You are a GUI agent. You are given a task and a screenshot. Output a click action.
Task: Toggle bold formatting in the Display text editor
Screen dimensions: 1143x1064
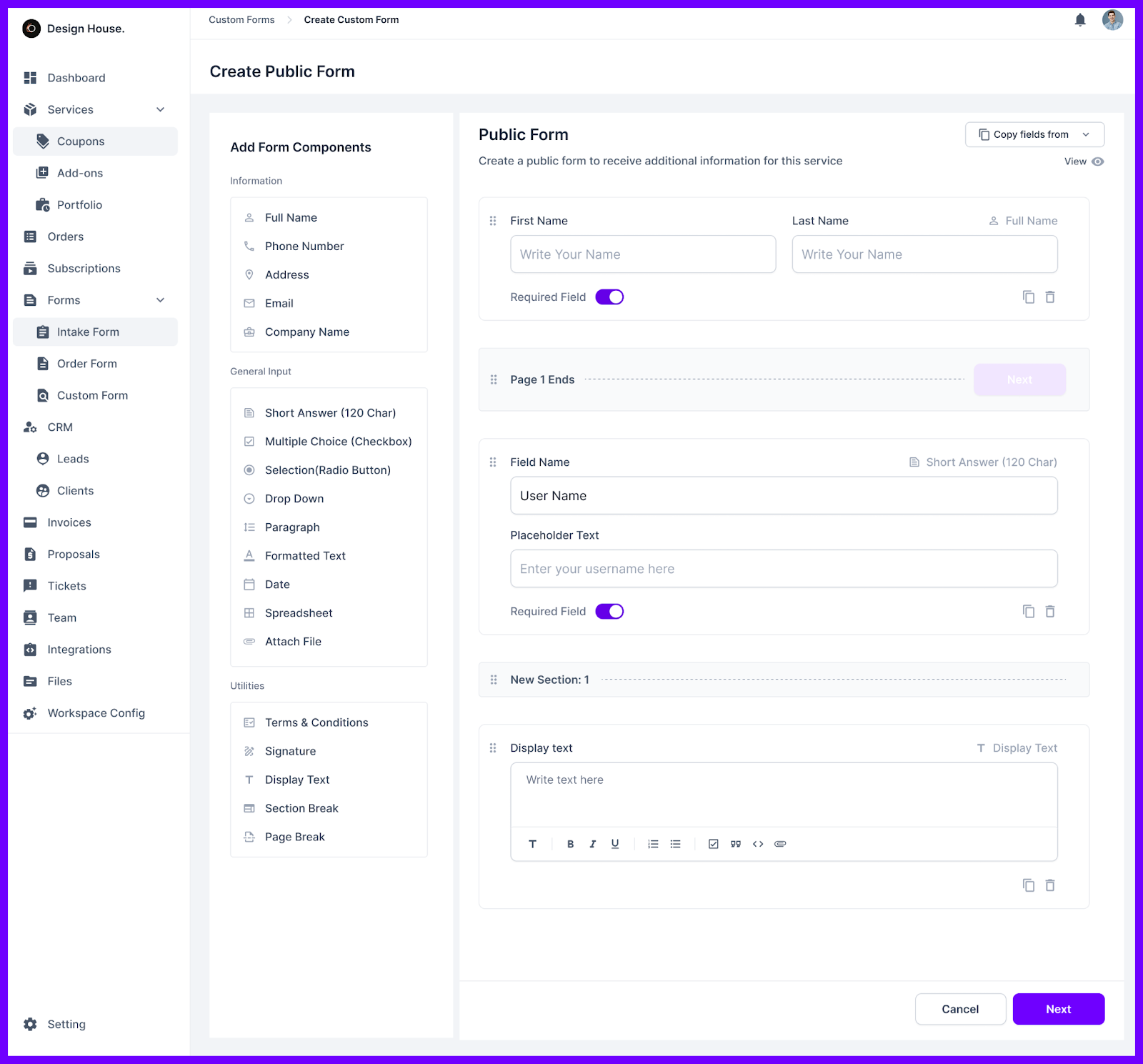click(570, 844)
